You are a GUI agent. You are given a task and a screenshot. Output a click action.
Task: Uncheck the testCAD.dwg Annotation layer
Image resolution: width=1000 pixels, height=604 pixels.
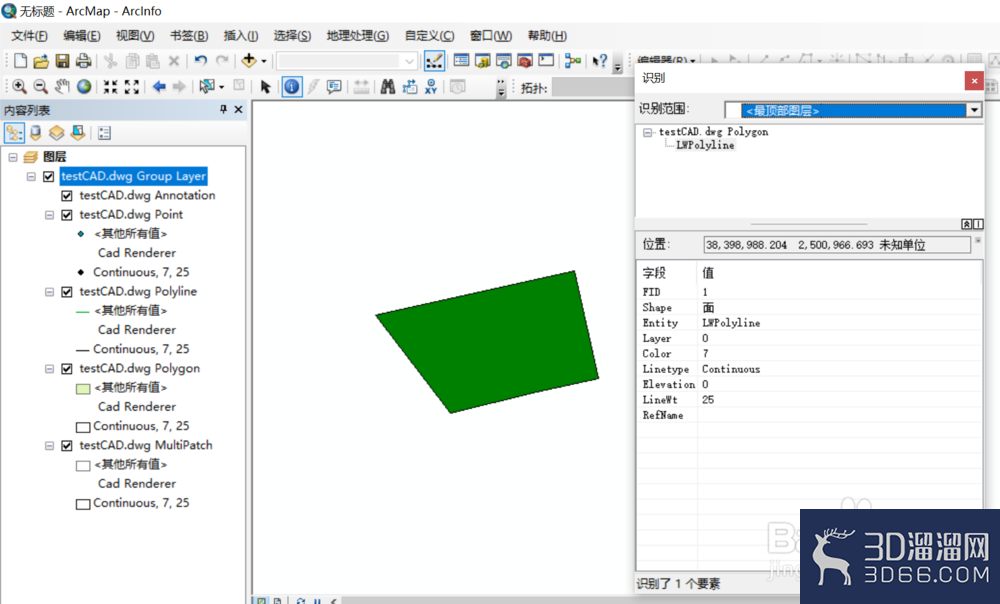pyautogui.click(x=66, y=197)
